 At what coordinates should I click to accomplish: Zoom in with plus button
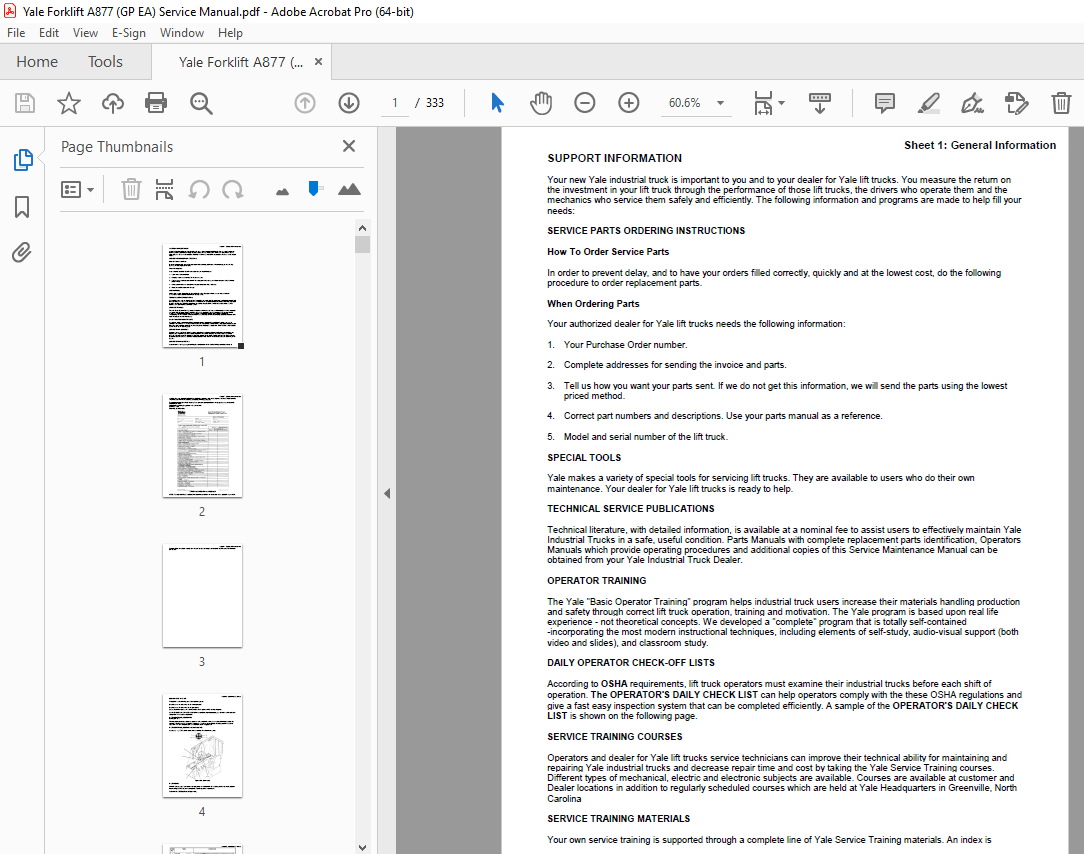pyautogui.click(x=628, y=103)
